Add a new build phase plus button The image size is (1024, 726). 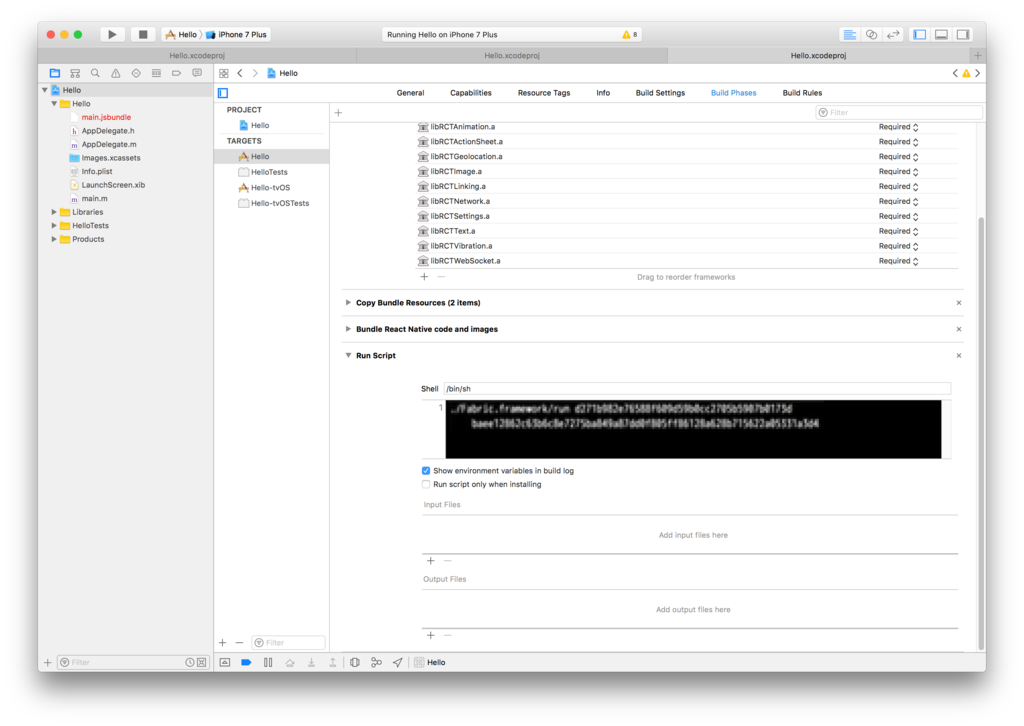click(338, 113)
